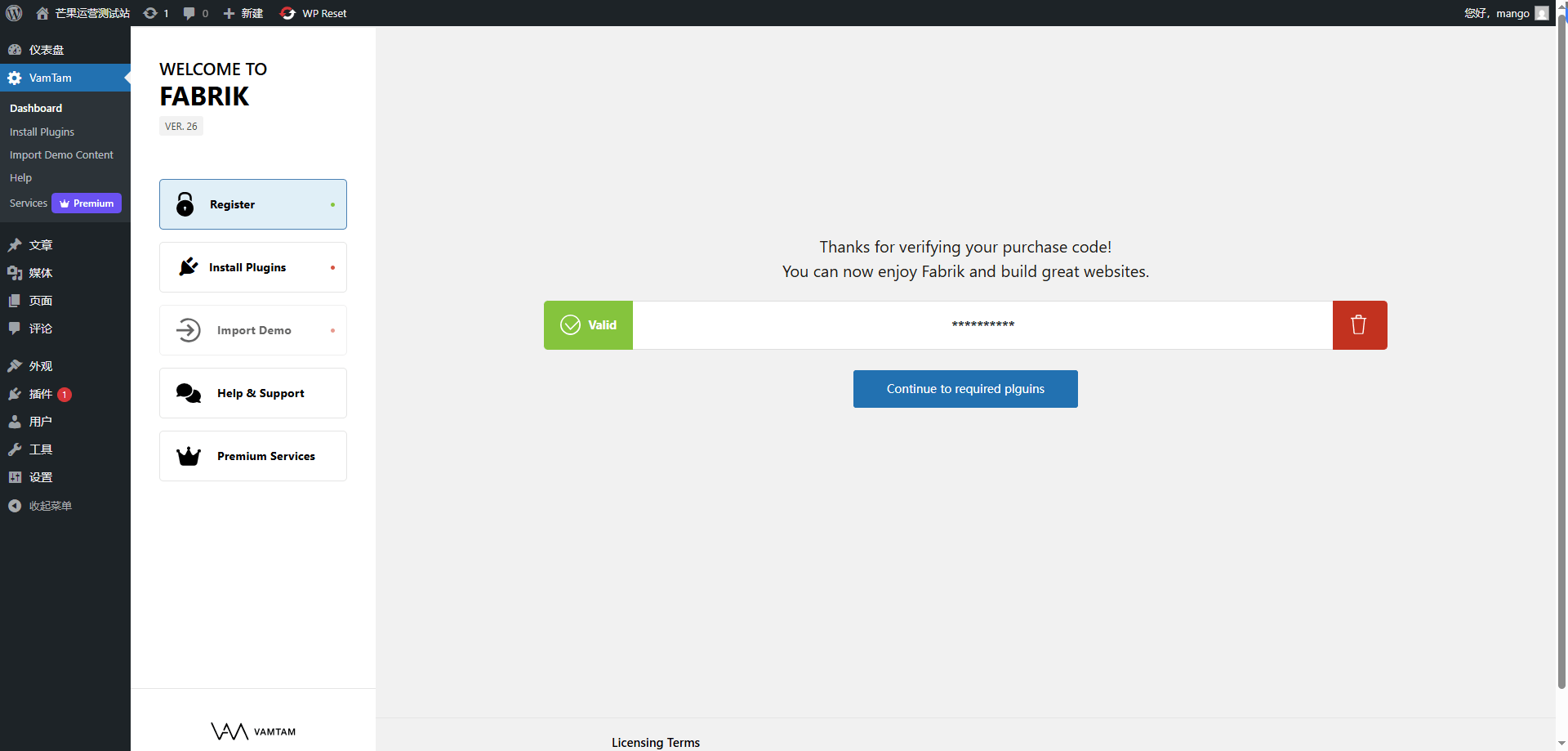Open the comments bubble icon in admin bar
This screenshot has height=751, width=1568.
(189, 13)
